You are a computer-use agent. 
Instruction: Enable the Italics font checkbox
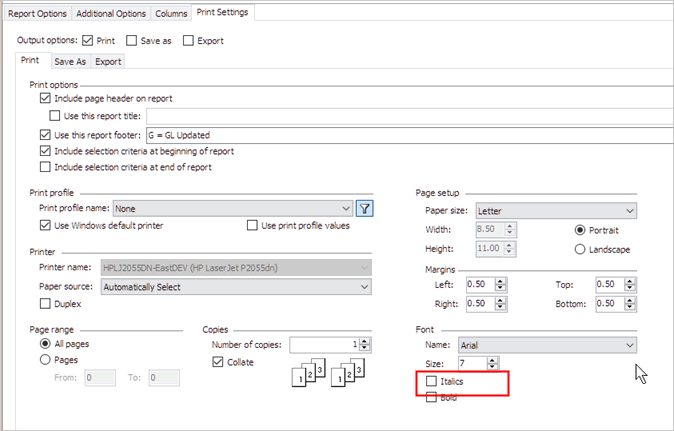(431, 382)
